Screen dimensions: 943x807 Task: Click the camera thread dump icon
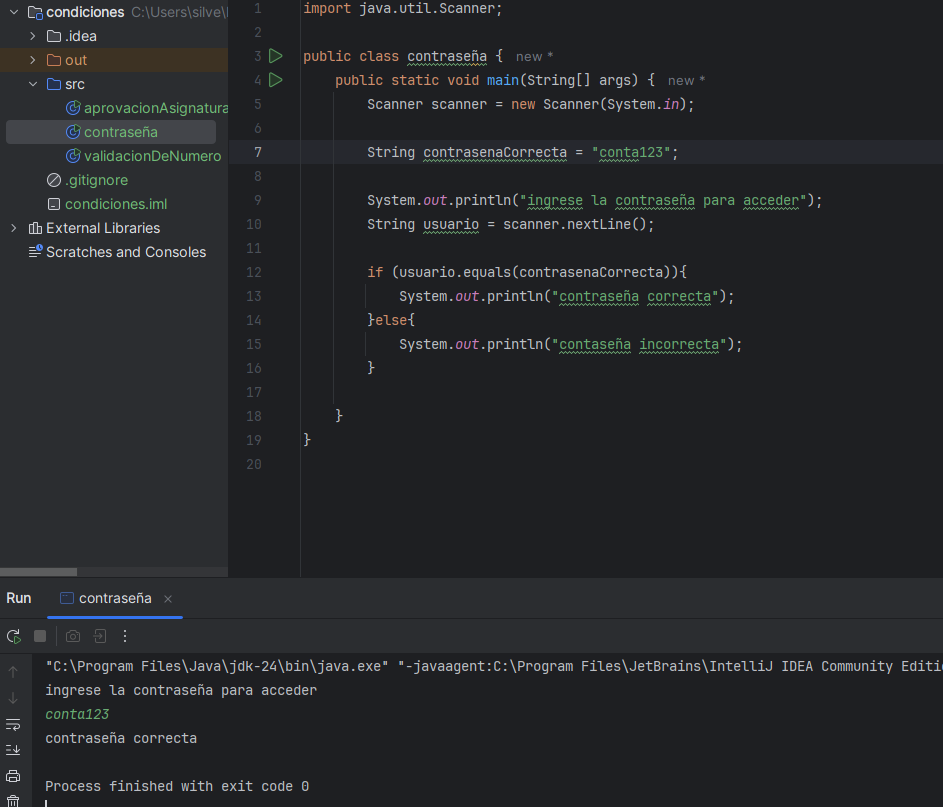(73, 636)
